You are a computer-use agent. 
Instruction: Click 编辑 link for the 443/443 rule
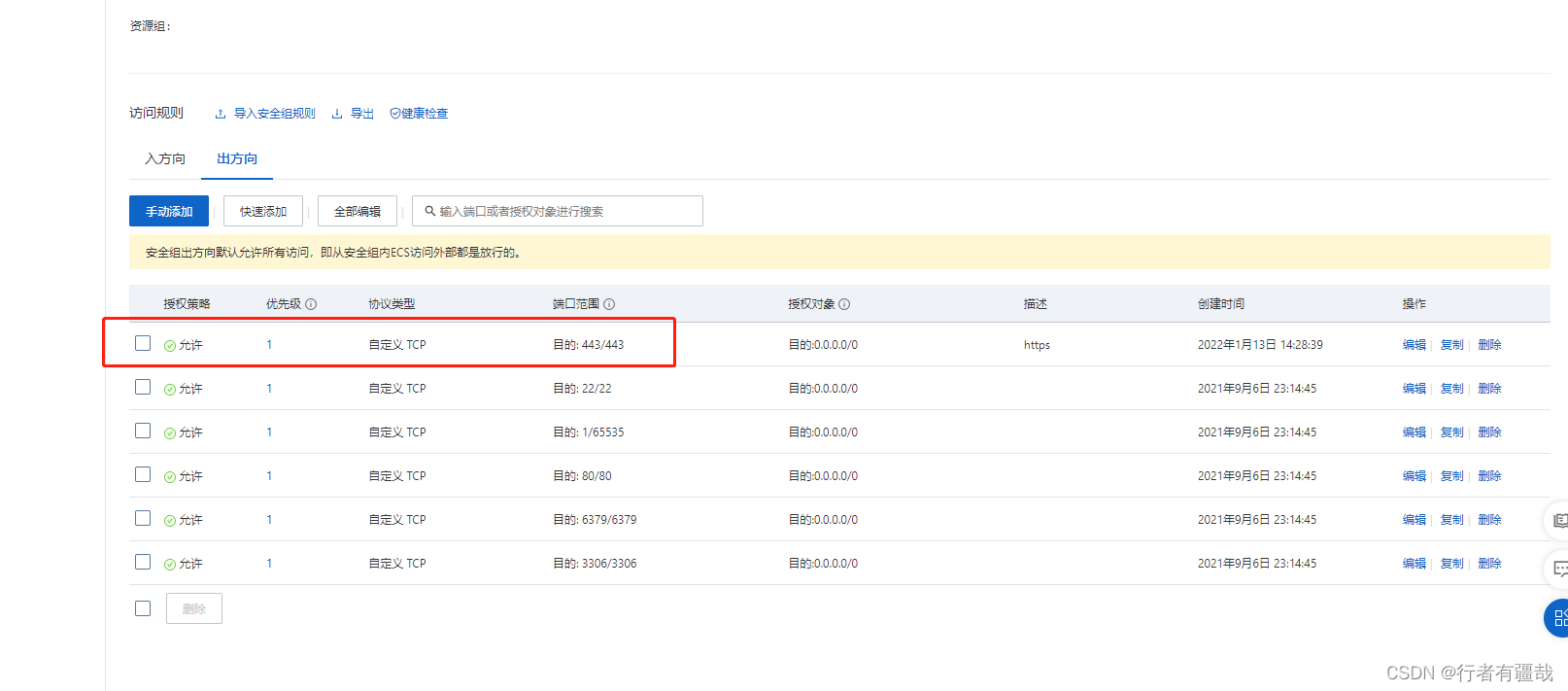[x=1414, y=345]
